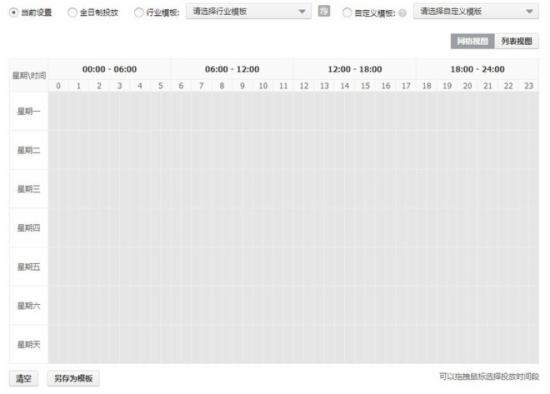Select the 星期二 grid cell under hour 2
550x394 pixels.
tap(99, 151)
